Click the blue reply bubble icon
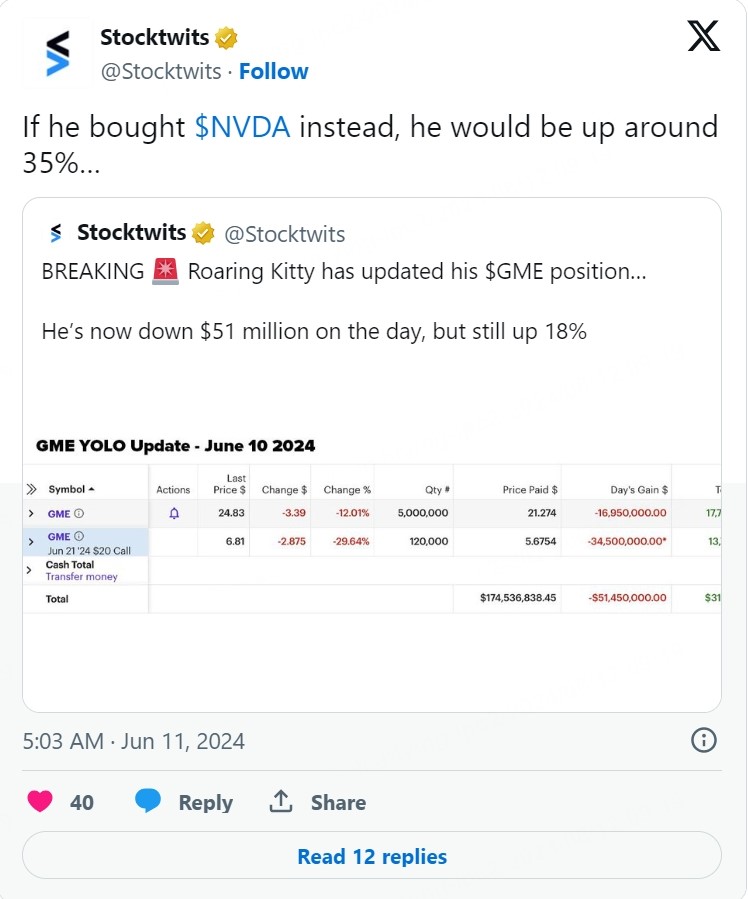The width and height of the screenshot is (748, 899). [148, 802]
